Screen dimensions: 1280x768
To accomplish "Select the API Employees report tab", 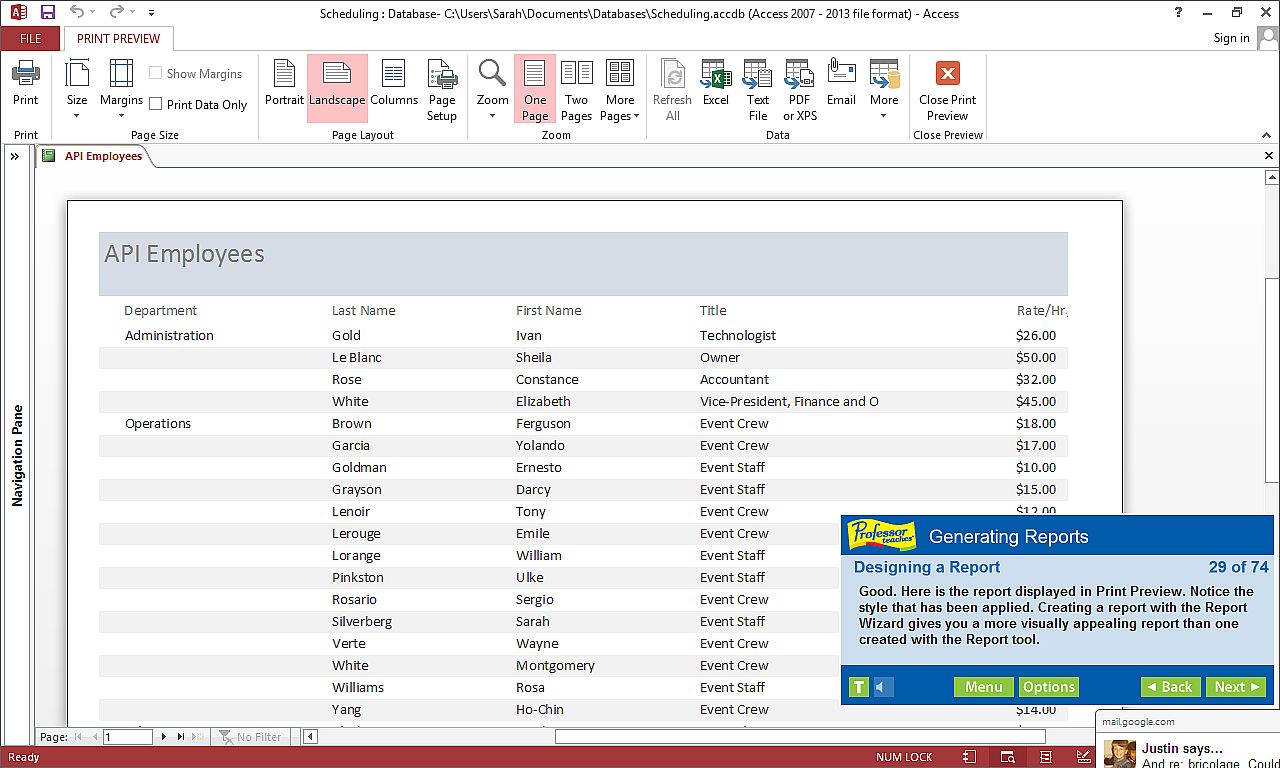I will click(103, 156).
